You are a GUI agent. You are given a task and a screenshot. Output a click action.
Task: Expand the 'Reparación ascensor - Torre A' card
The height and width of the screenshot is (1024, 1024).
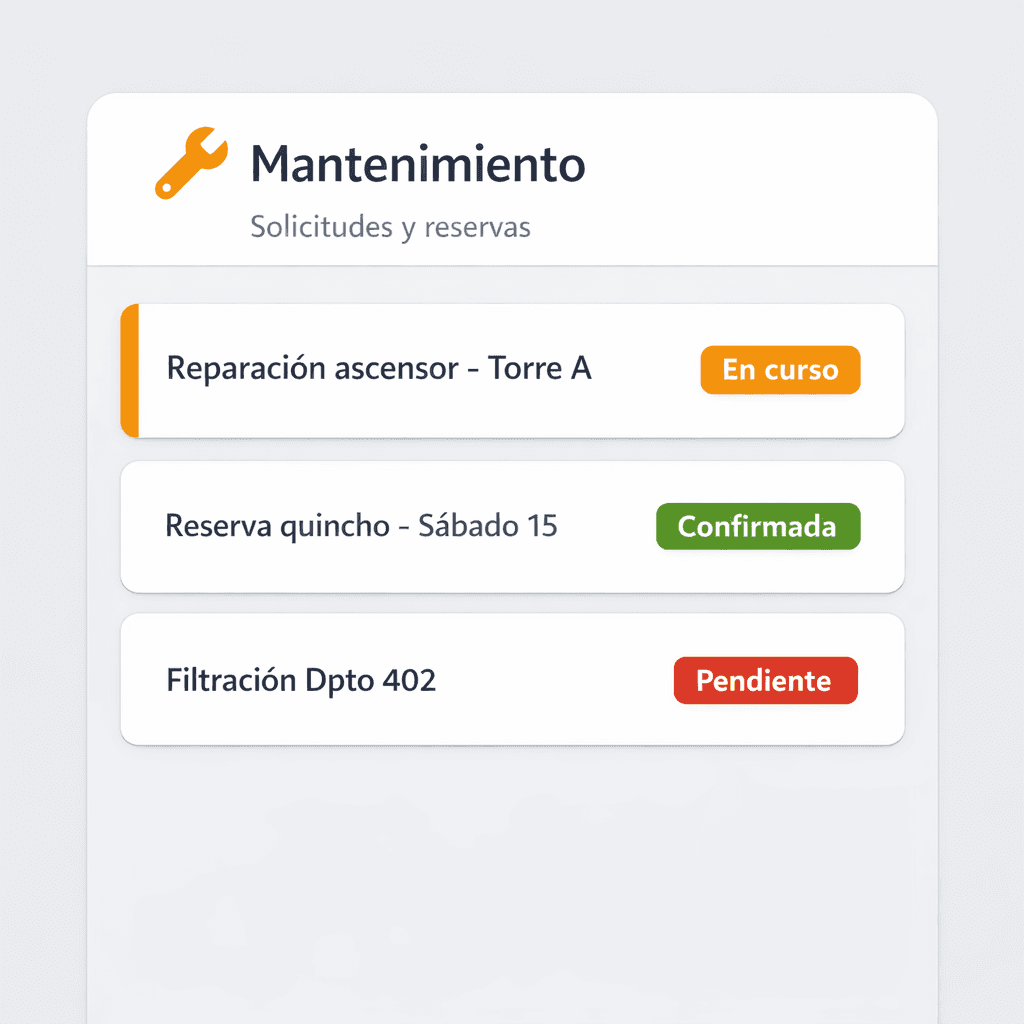click(x=380, y=370)
